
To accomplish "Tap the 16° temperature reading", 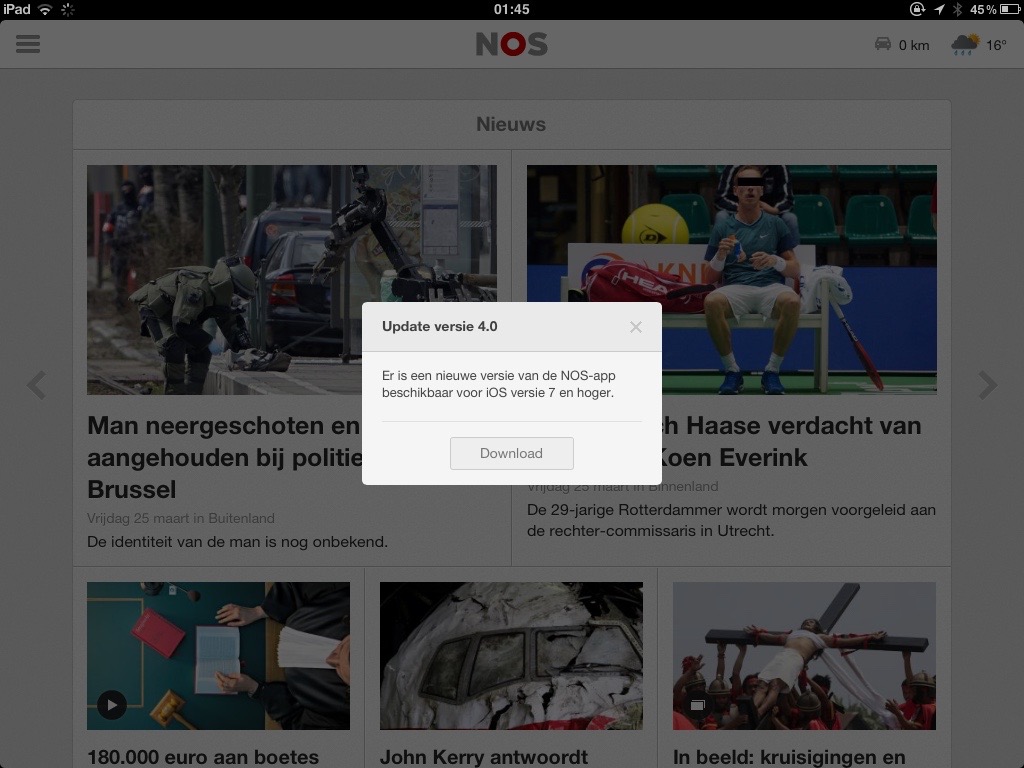I will click(x=996, y=45).
